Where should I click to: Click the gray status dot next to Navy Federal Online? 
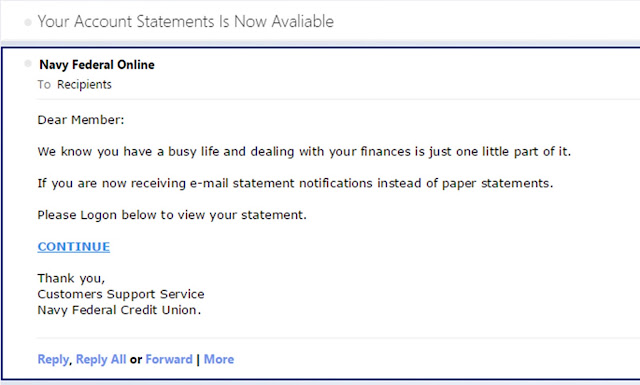28,63
